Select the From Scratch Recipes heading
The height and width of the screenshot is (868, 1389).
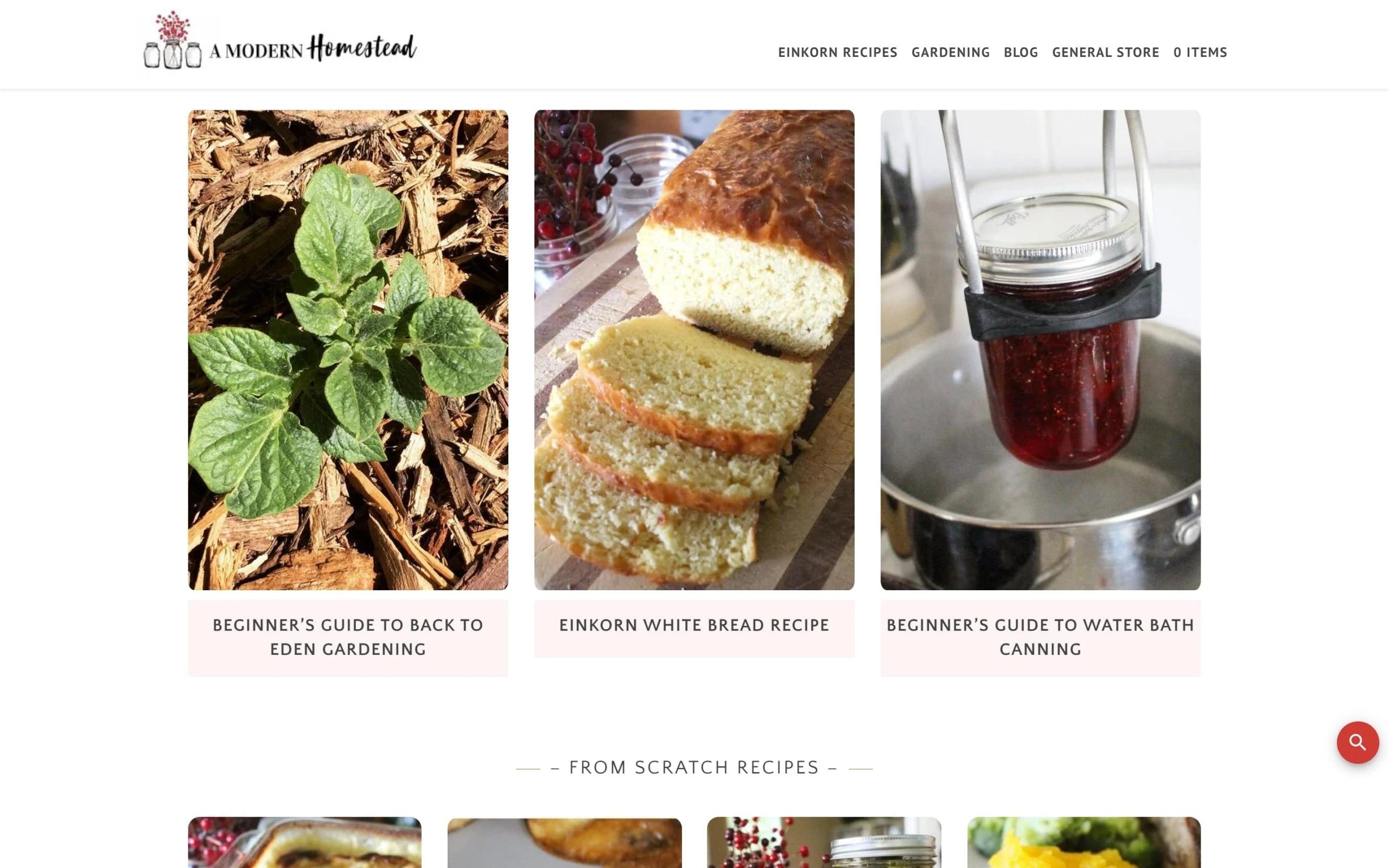click(x=694, y=768)
